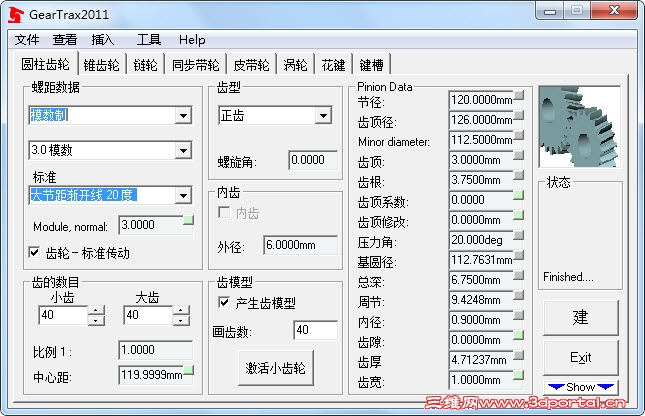Toggle the 产生齿模型 checkbox
The height and width of the screenshot is (416, 645).
(x=224, y=303)
